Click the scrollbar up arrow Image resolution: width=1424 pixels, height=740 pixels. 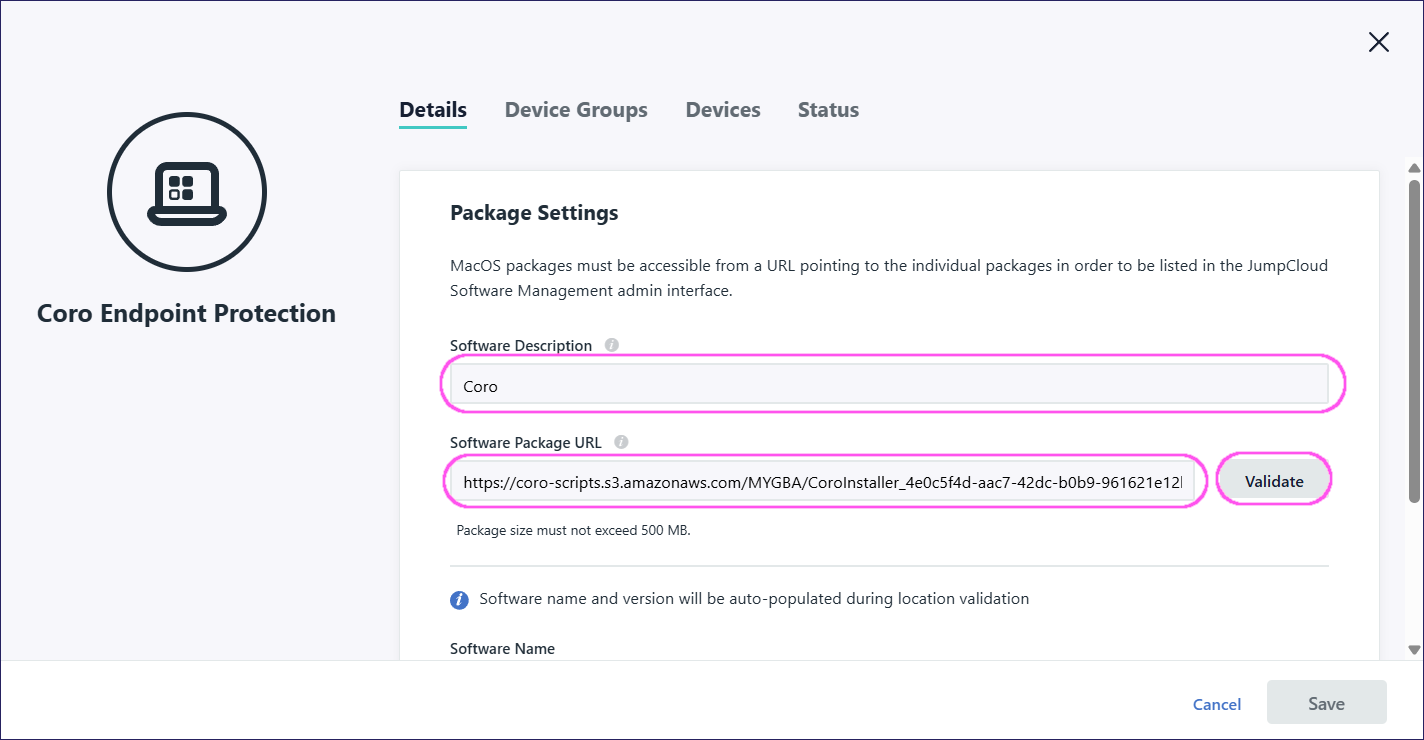pos(1414,168)
